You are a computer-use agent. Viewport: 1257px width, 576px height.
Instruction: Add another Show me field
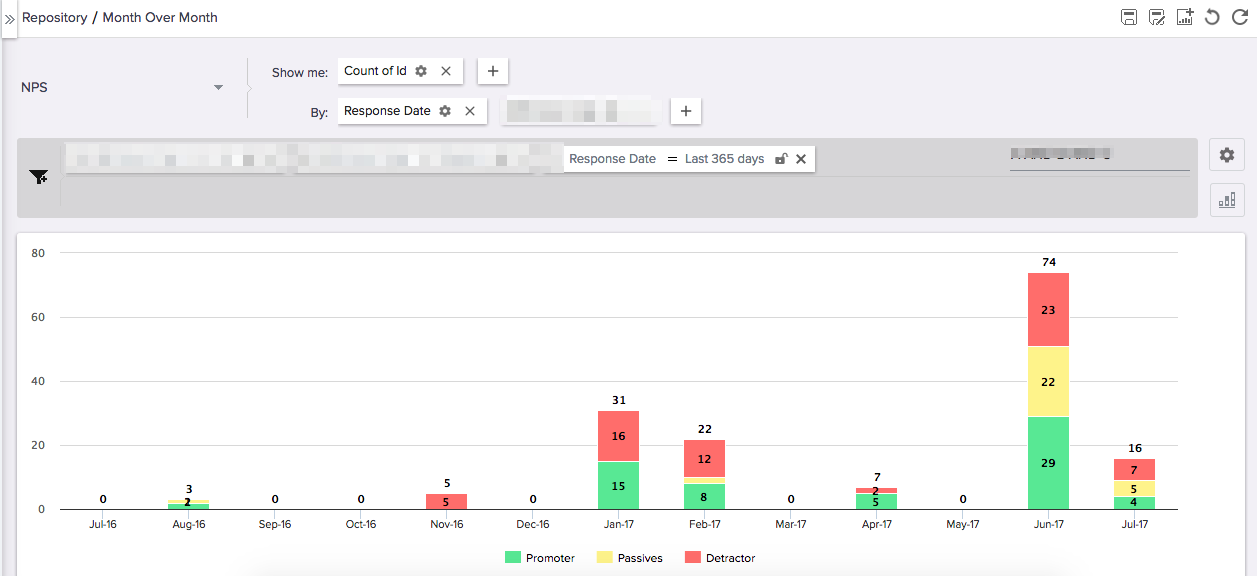click(x=493, y=71)
